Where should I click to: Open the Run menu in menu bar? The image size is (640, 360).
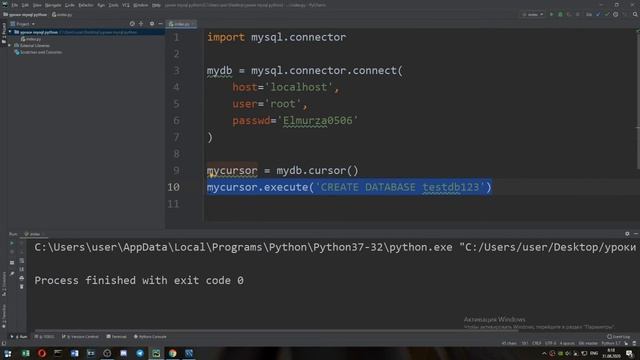pyautogui.click(x=101, y=5)
